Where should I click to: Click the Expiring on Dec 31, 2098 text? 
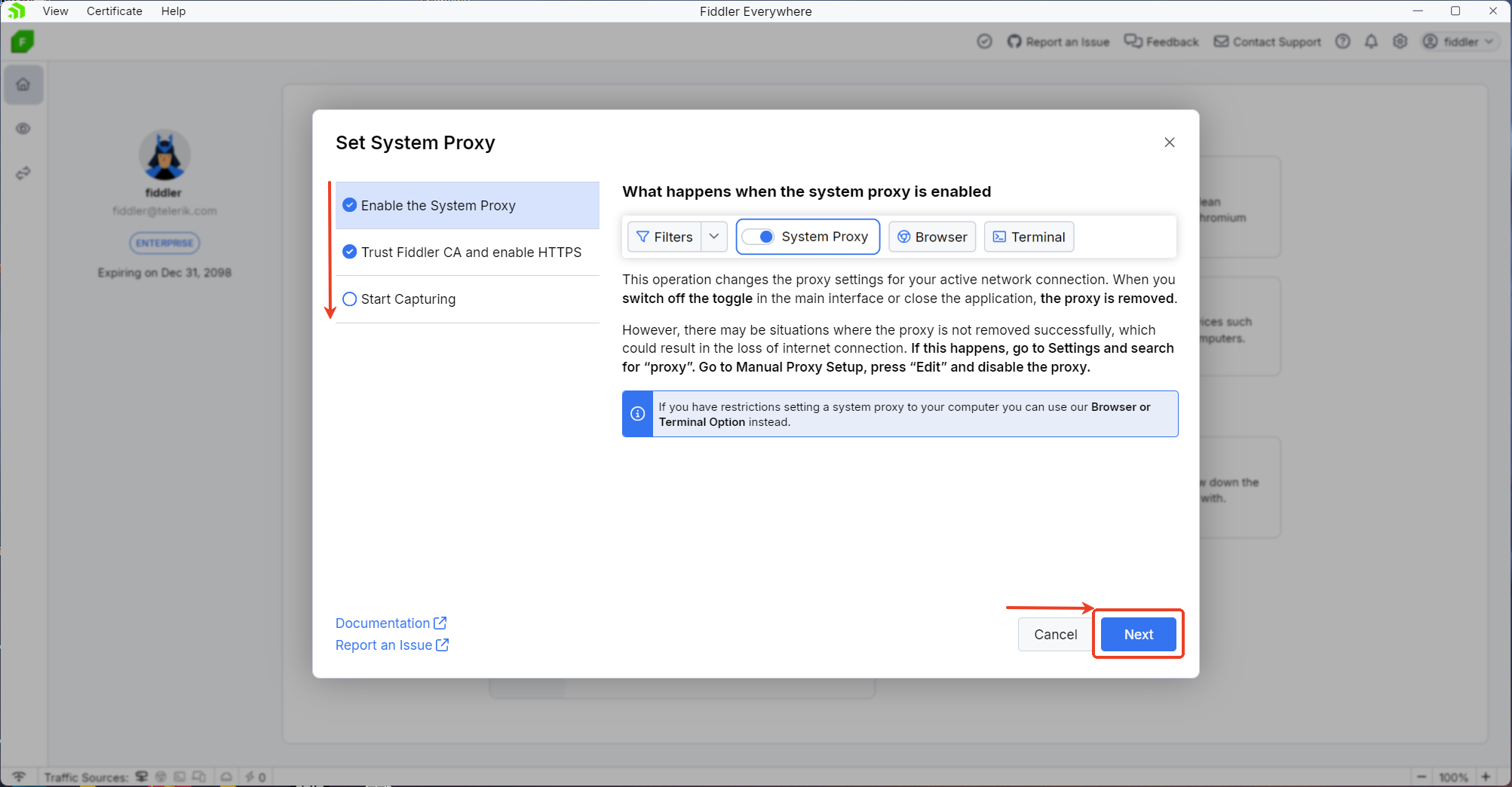(164, 272)
